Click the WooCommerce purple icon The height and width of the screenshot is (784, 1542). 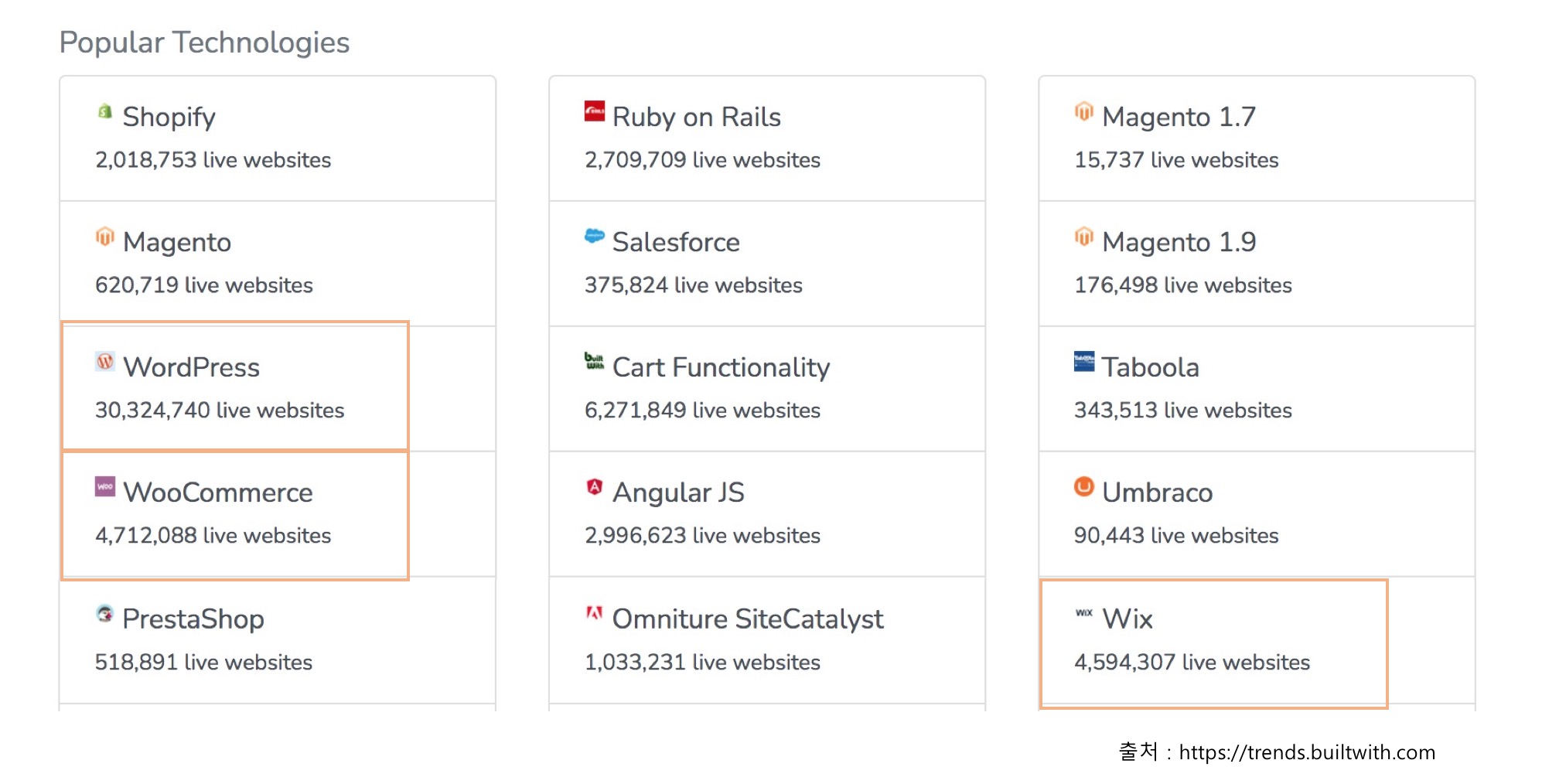104,486
